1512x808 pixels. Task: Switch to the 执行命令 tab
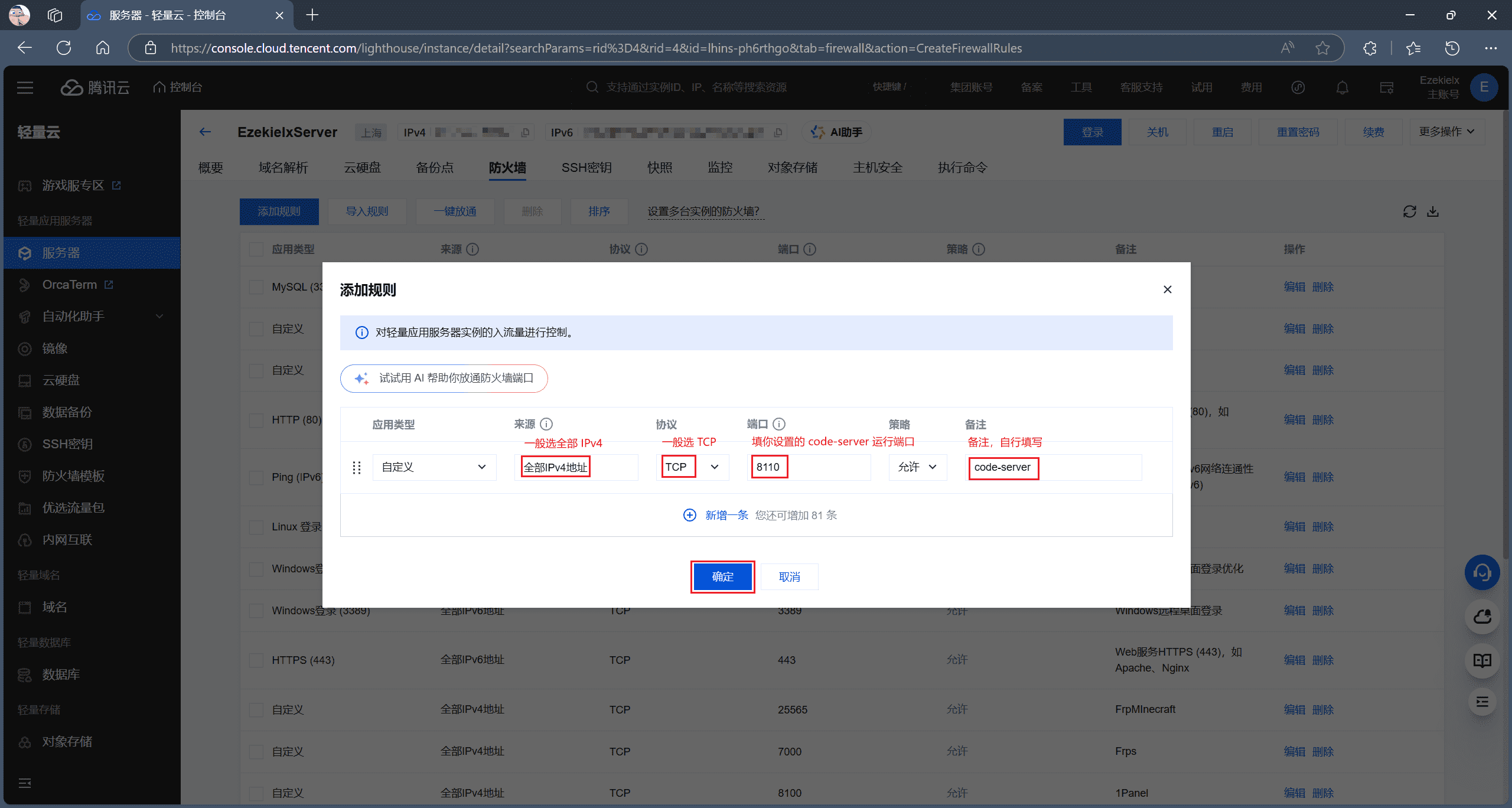click(x=962, y=168)
